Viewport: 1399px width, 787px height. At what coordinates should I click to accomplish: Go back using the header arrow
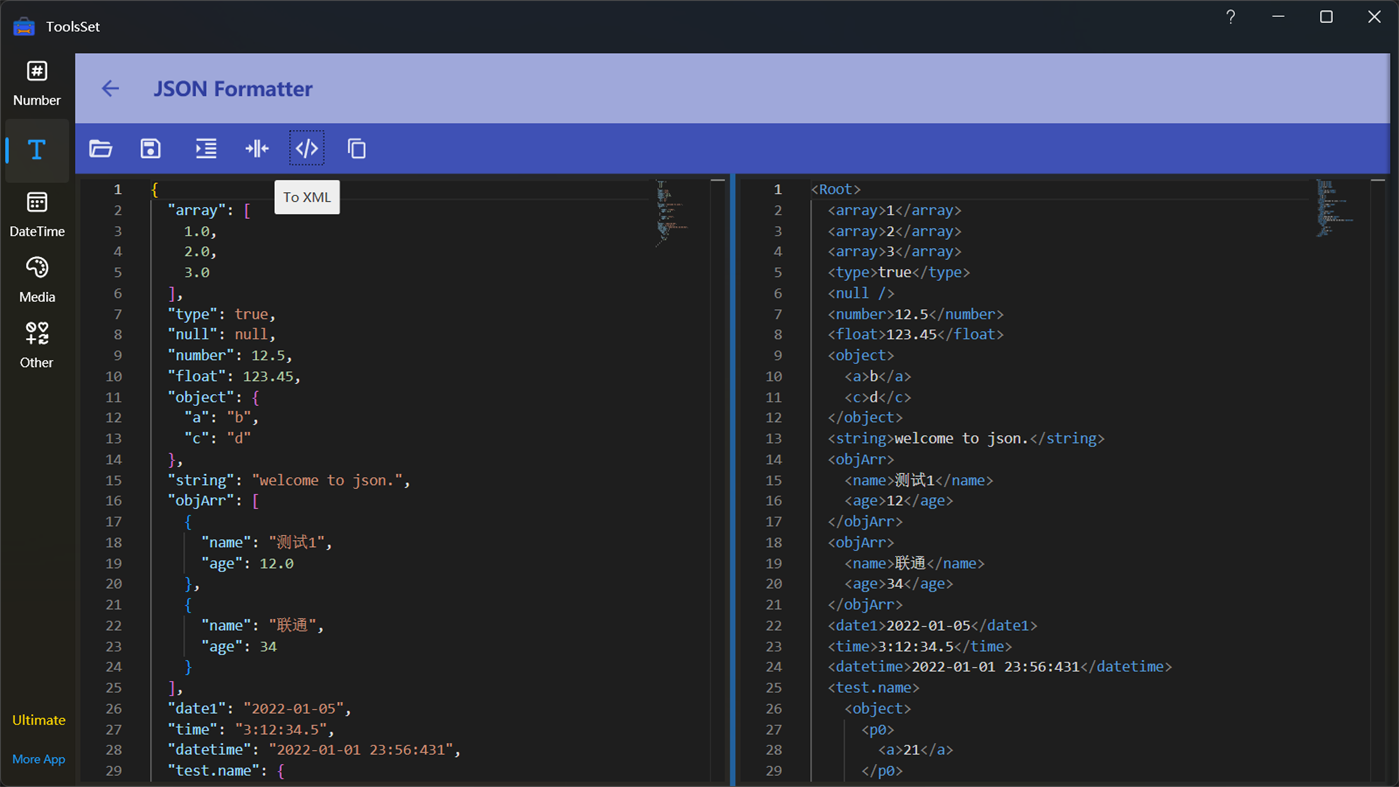coord(110,89)
